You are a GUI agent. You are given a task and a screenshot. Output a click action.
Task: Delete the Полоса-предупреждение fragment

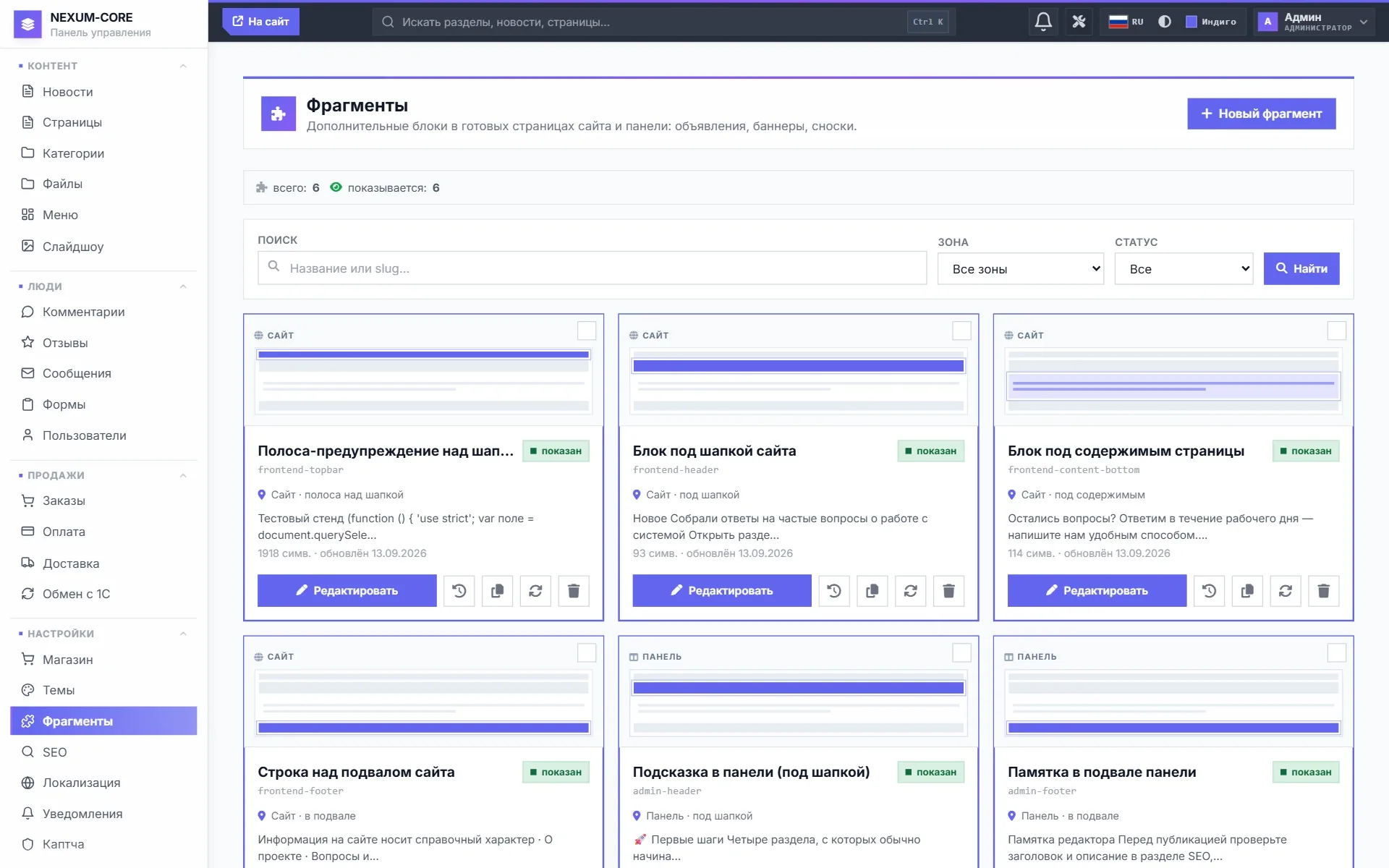(574, 591)
